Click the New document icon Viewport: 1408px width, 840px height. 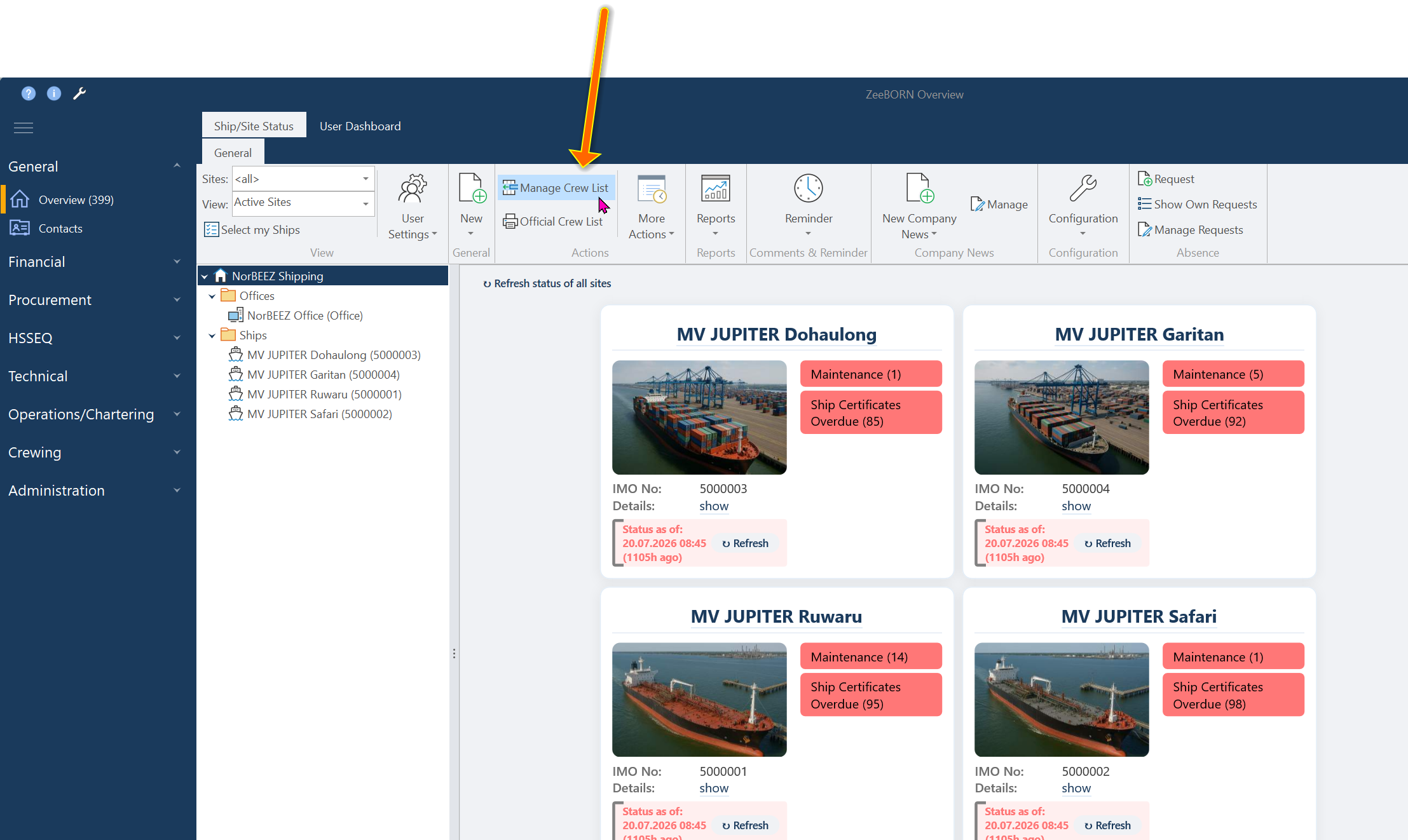[x=472, y=188]
